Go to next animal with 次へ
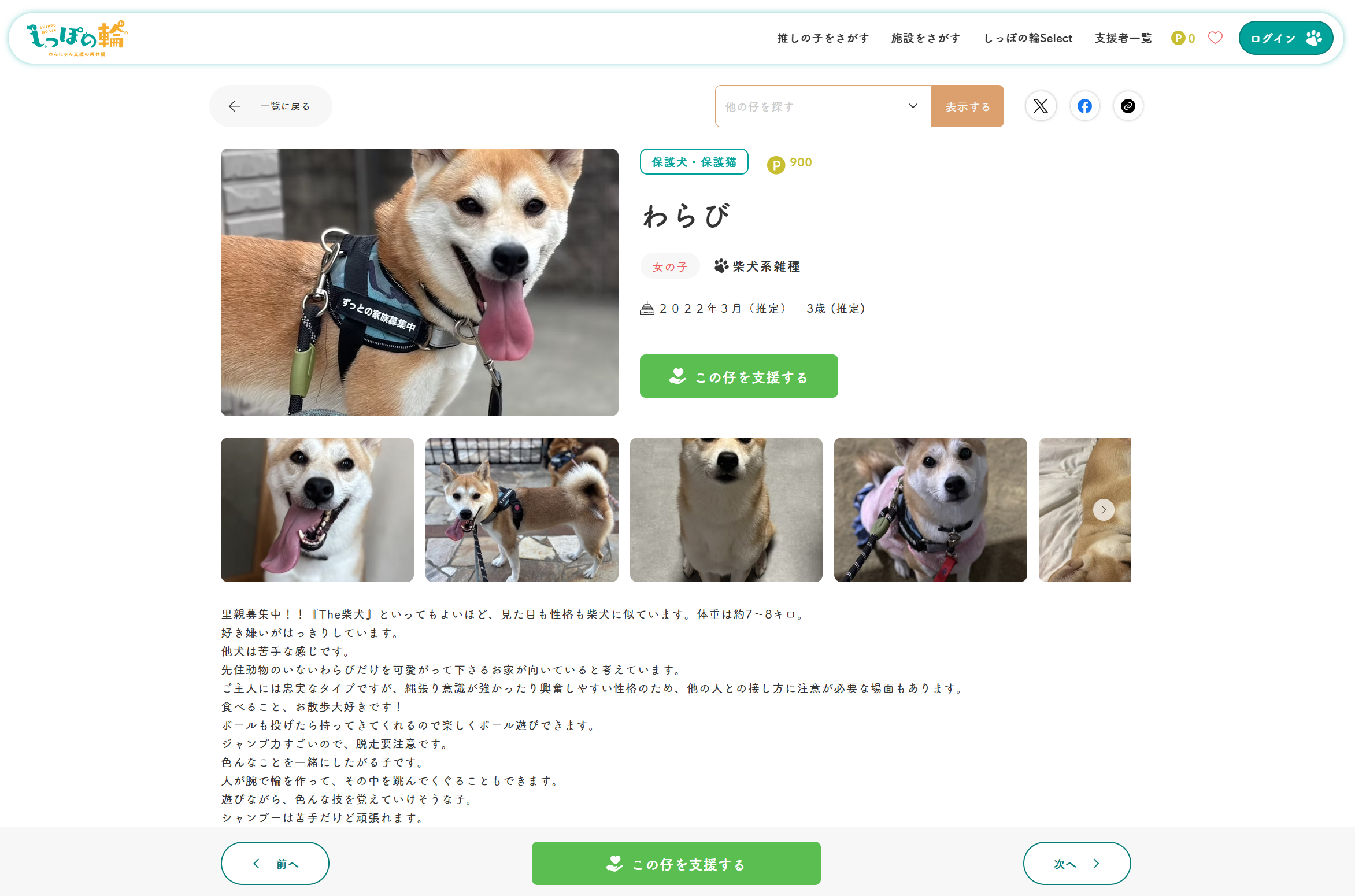This screenshot has width=1355, height=896. [x=1076, y=863]
